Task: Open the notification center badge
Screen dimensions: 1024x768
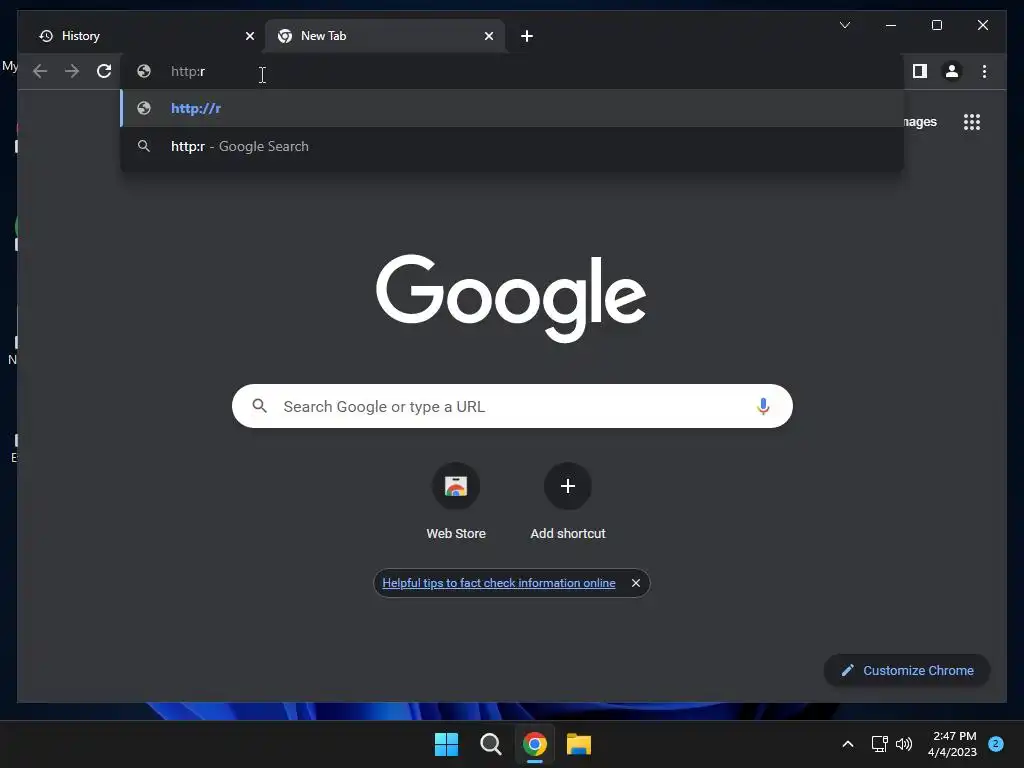Action: tap(996, 744)
